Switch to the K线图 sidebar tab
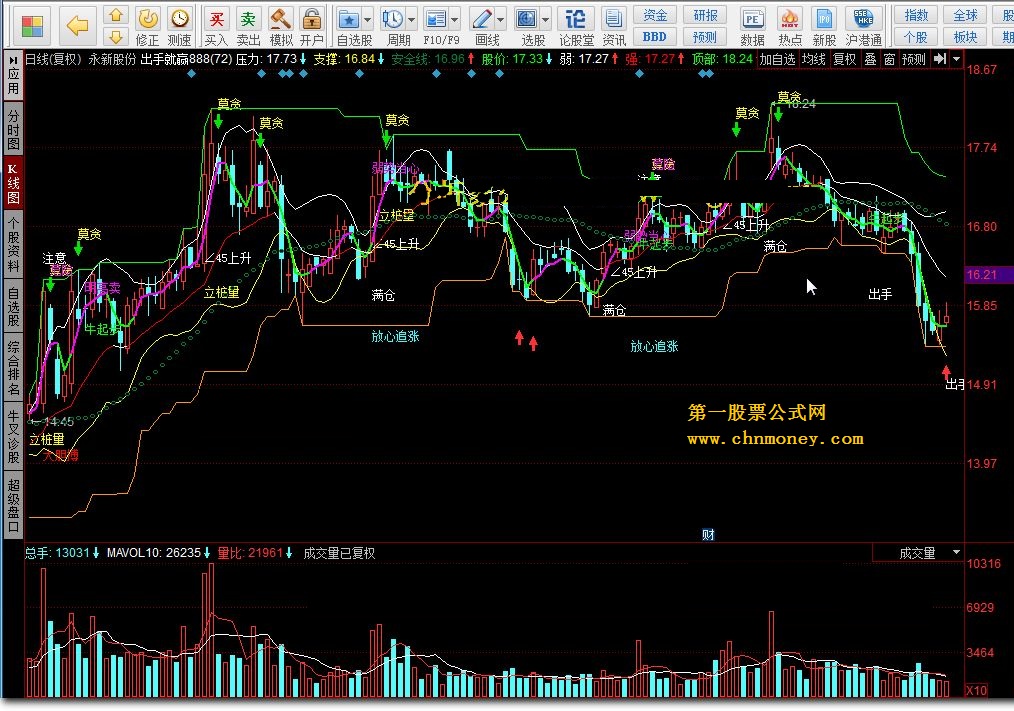Screen dimensions: 1014x711 (x=13, y=183)
